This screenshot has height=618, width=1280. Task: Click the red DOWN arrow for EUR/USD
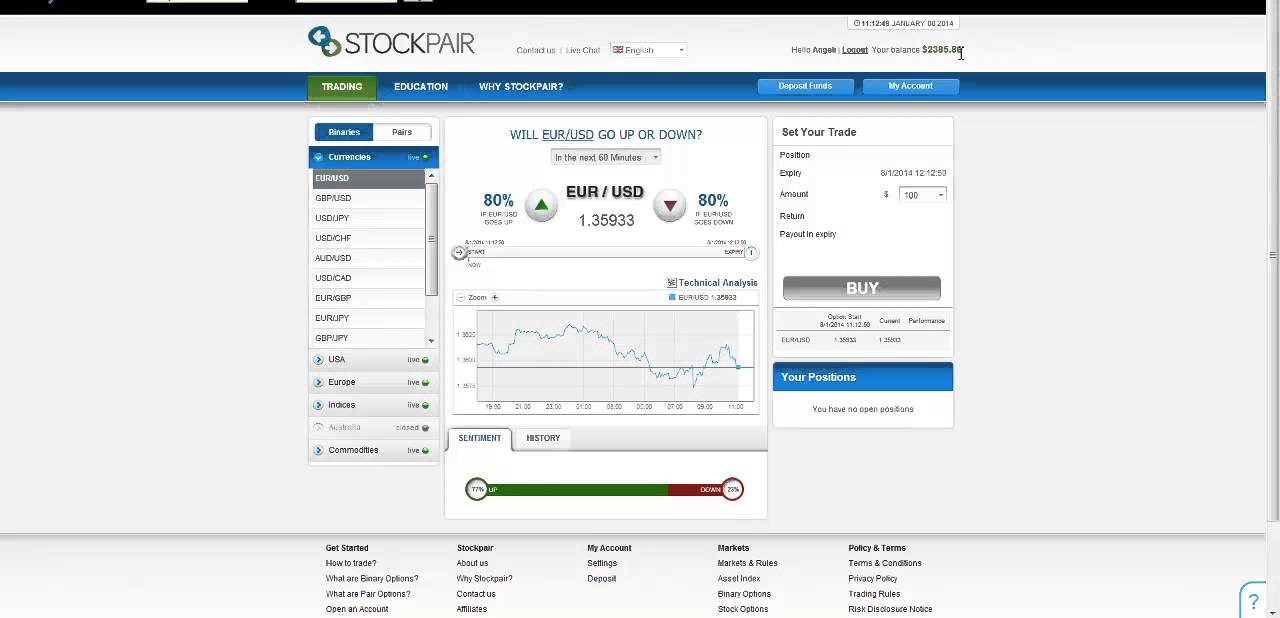[x=670, y=205]
